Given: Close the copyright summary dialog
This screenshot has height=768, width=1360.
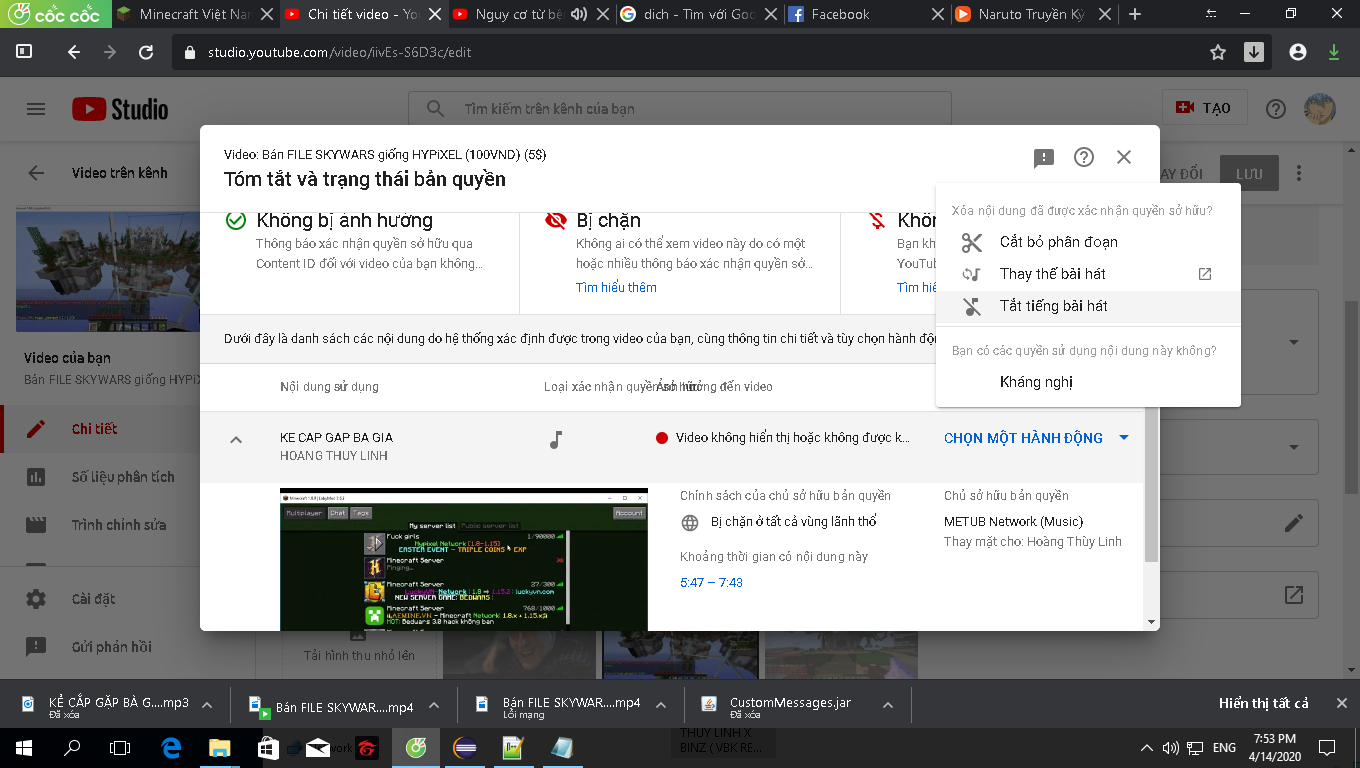Looking at the screenshot, I should click(1124, 157).
